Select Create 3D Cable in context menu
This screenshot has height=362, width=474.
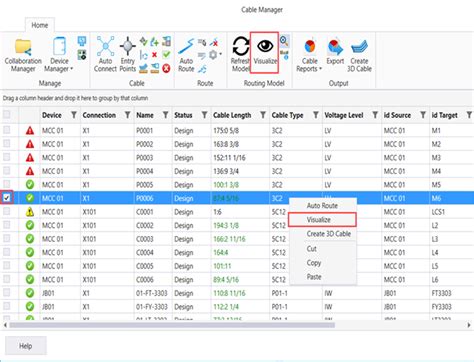pyautogui.click(x=329, y=234)
